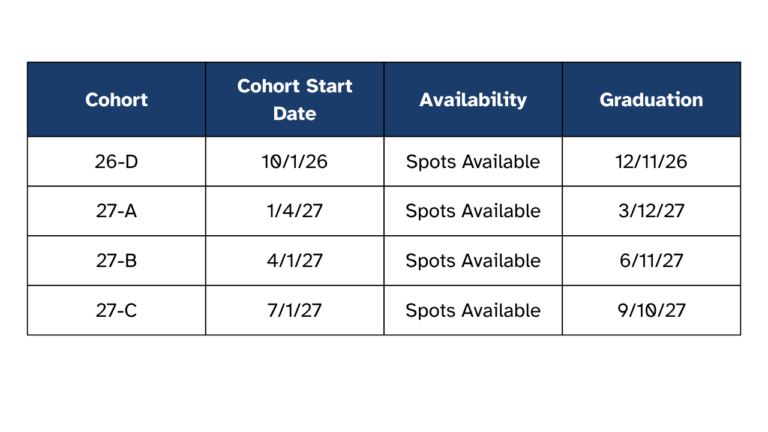768x432 pixels.
Task: Click the Availability column header
Action: (x=473, y=99)
